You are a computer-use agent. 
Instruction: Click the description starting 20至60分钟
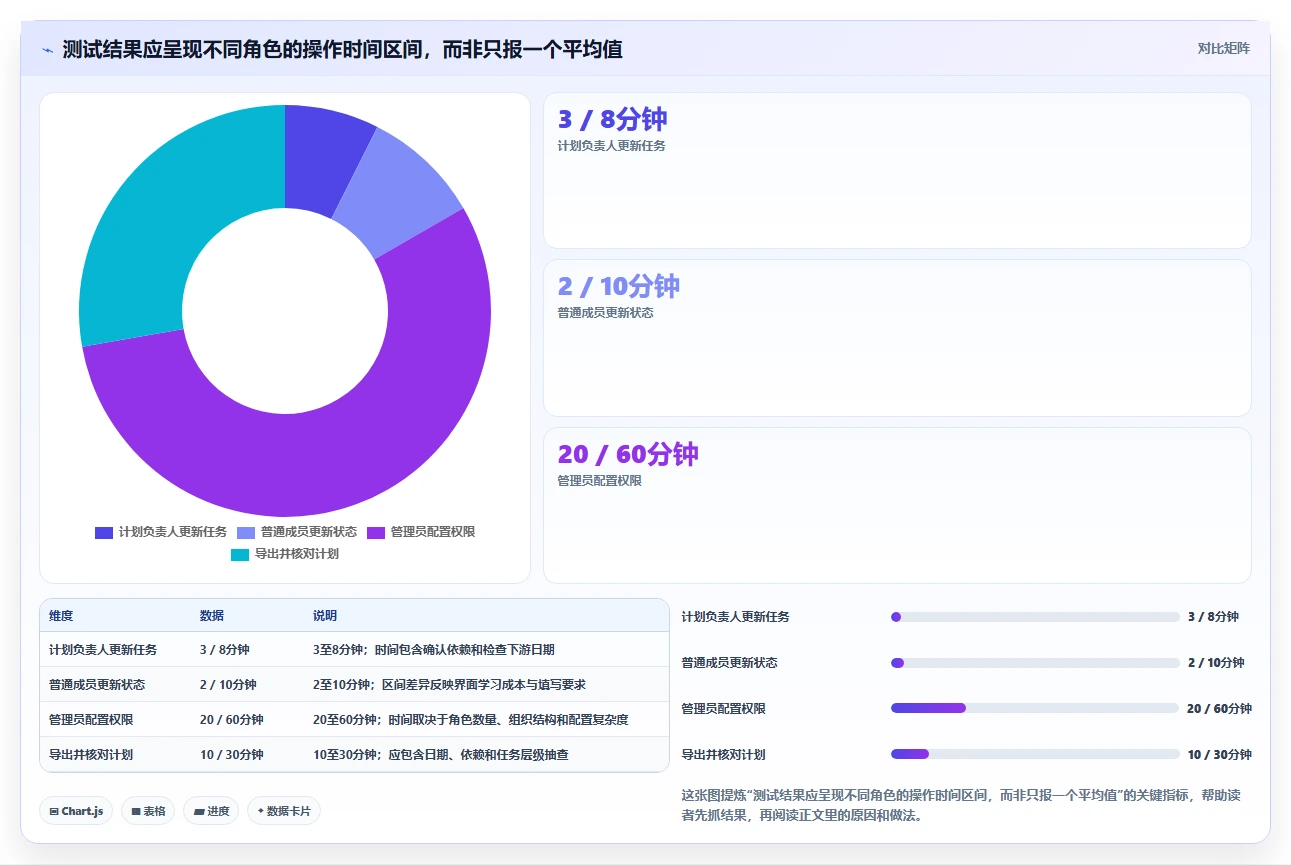click(471, 720)
